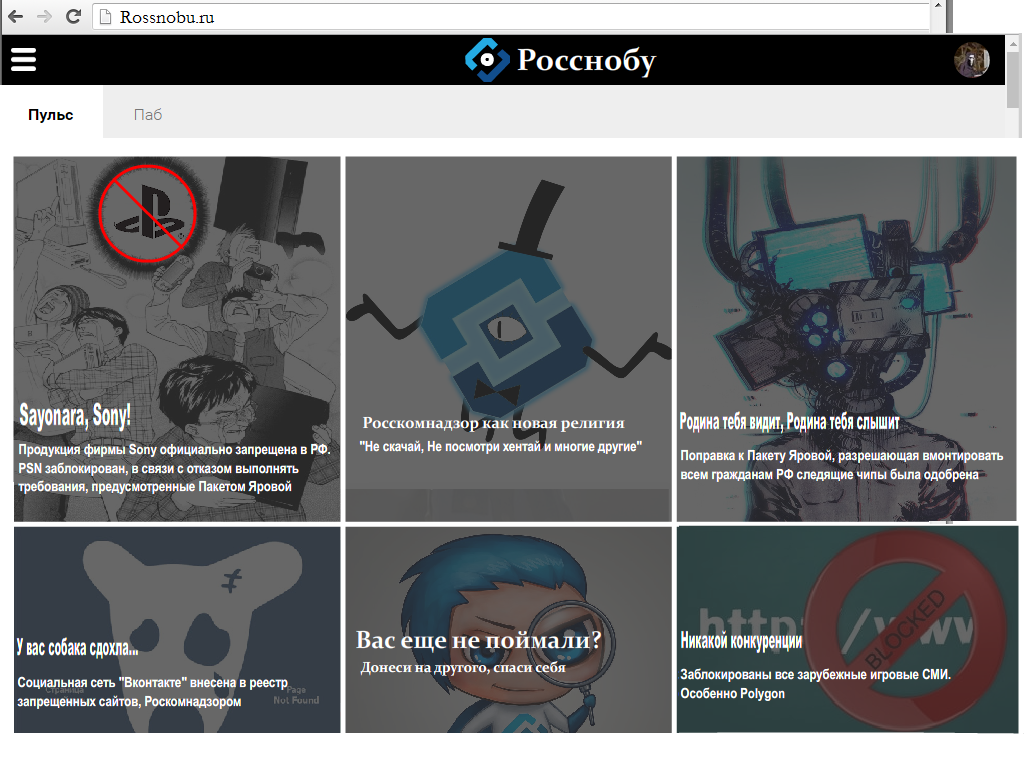Image resolution: width=1024 pixels, height=768 pixels.
Task: Open the hamburger menu
Action: [24, 59]
